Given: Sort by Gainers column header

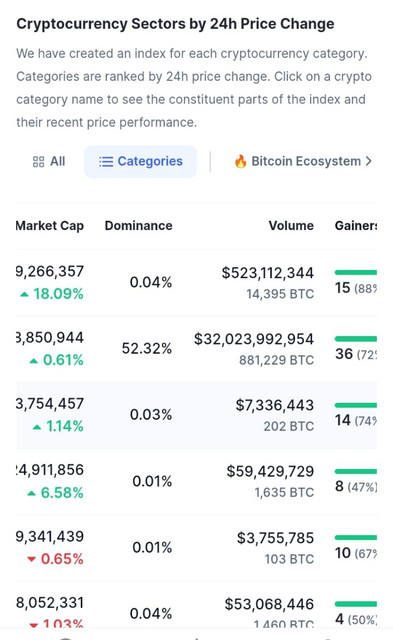Looking at the screenshot, I should [x=355, y=226].
